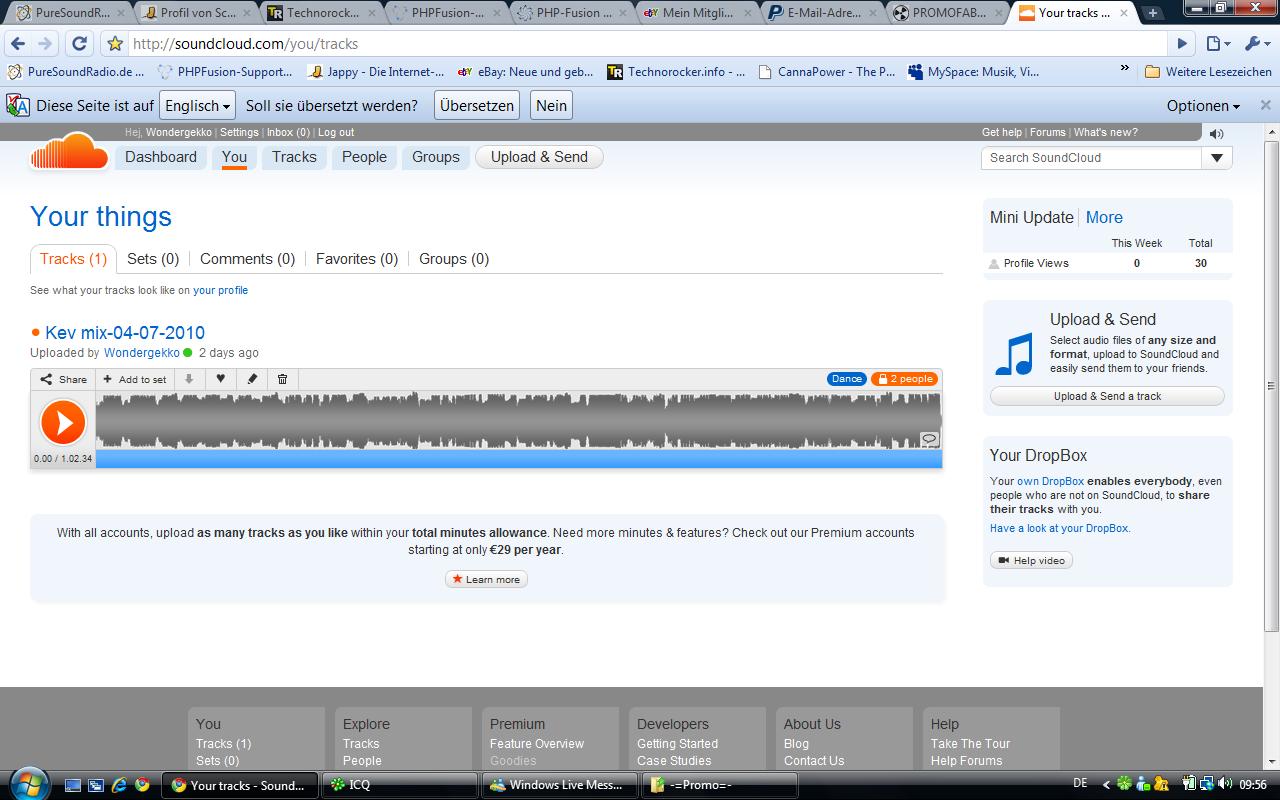
Task: Open the More link beside Mini Update
Action: (x=1104, y=217)
